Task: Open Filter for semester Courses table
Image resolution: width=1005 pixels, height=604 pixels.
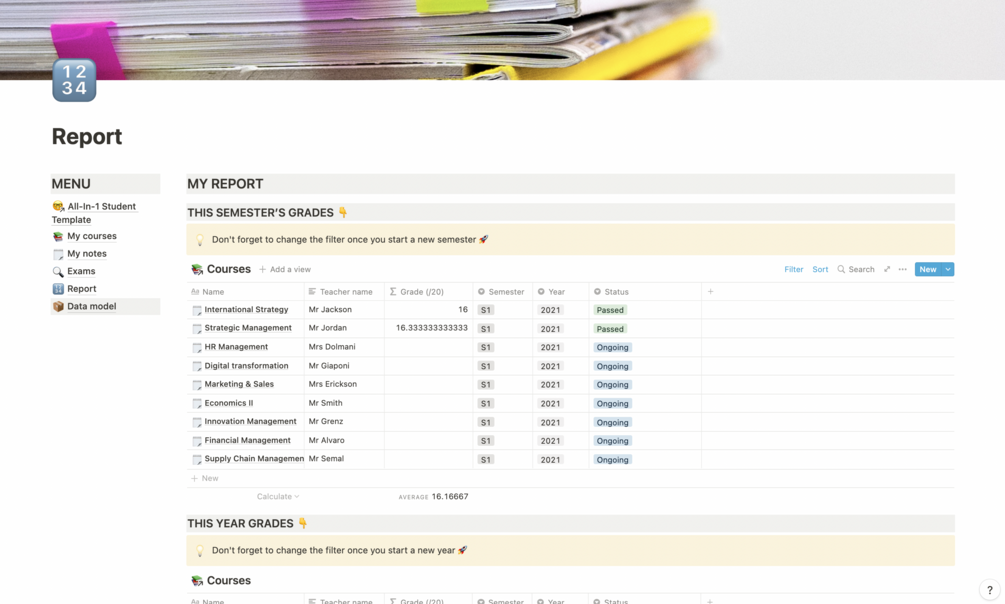Action: click(x=793, y=269)
